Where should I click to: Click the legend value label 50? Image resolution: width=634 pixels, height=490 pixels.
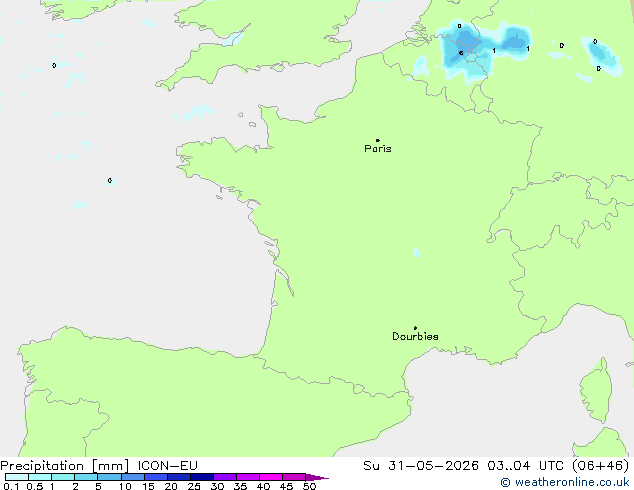(x=309, y=486)
